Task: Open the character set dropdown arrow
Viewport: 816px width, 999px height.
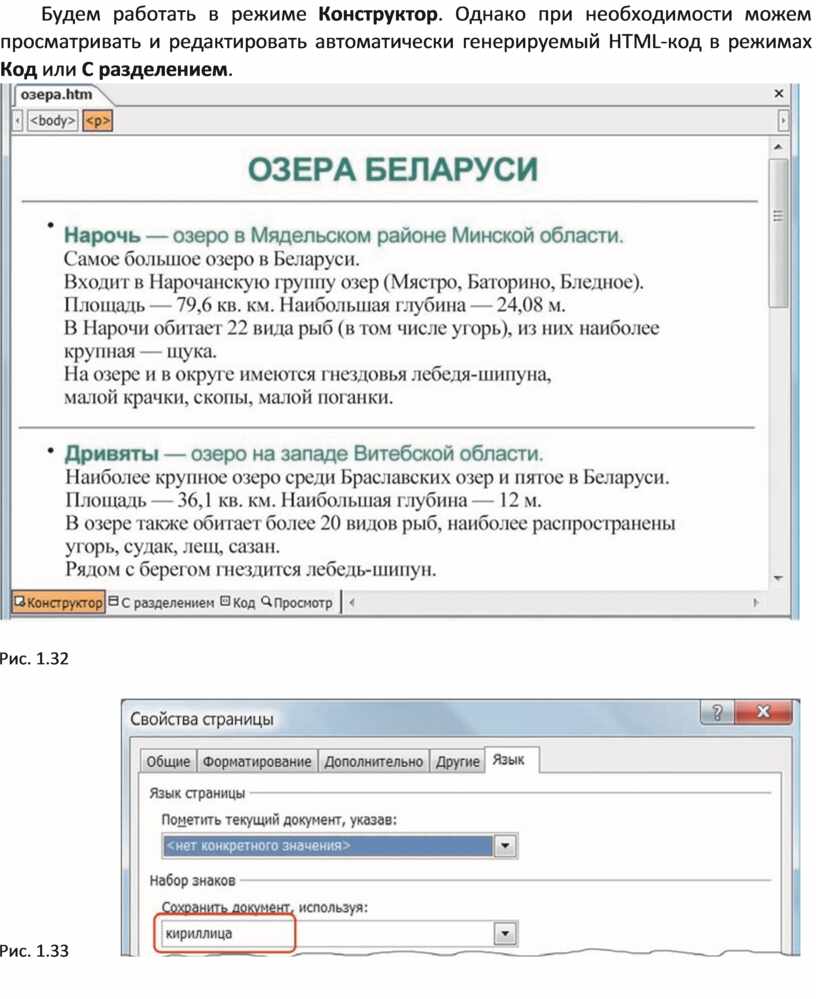Action: click(505, 934)
